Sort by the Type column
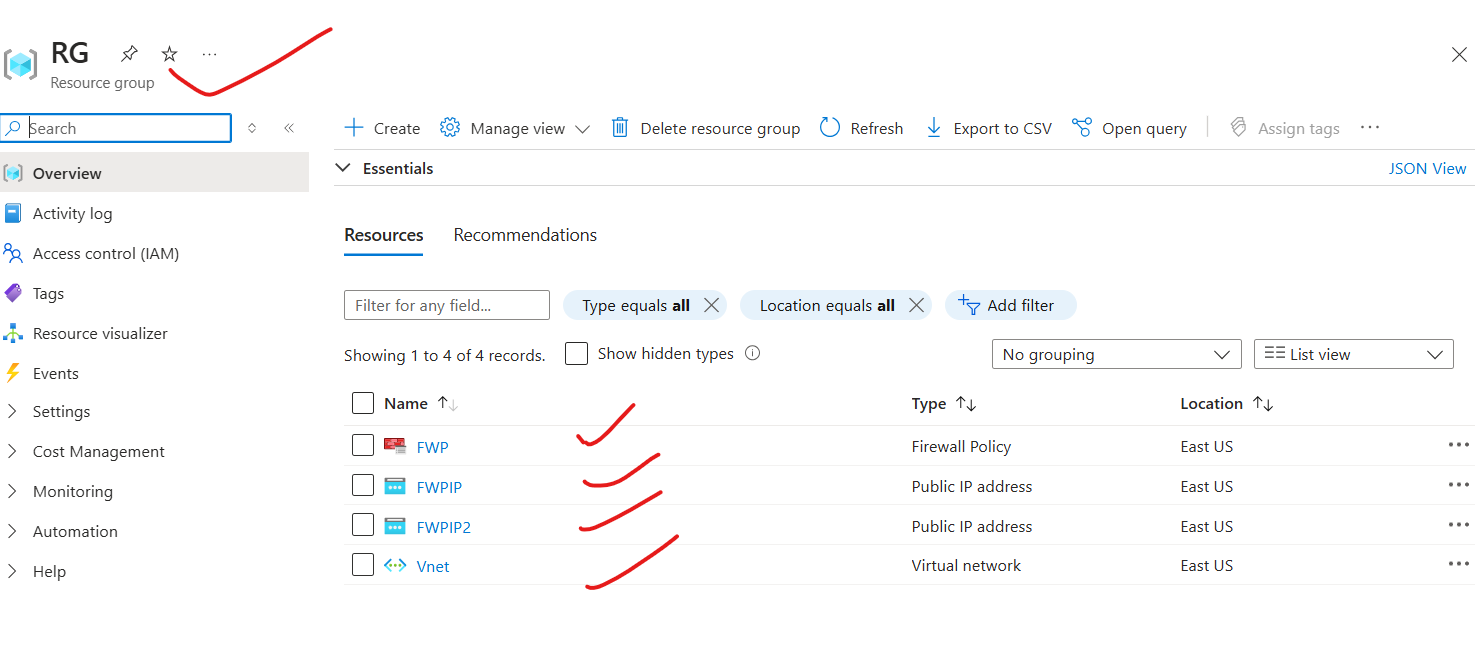This screenshot has width=1475, height=648. click(x=944, y=404)
